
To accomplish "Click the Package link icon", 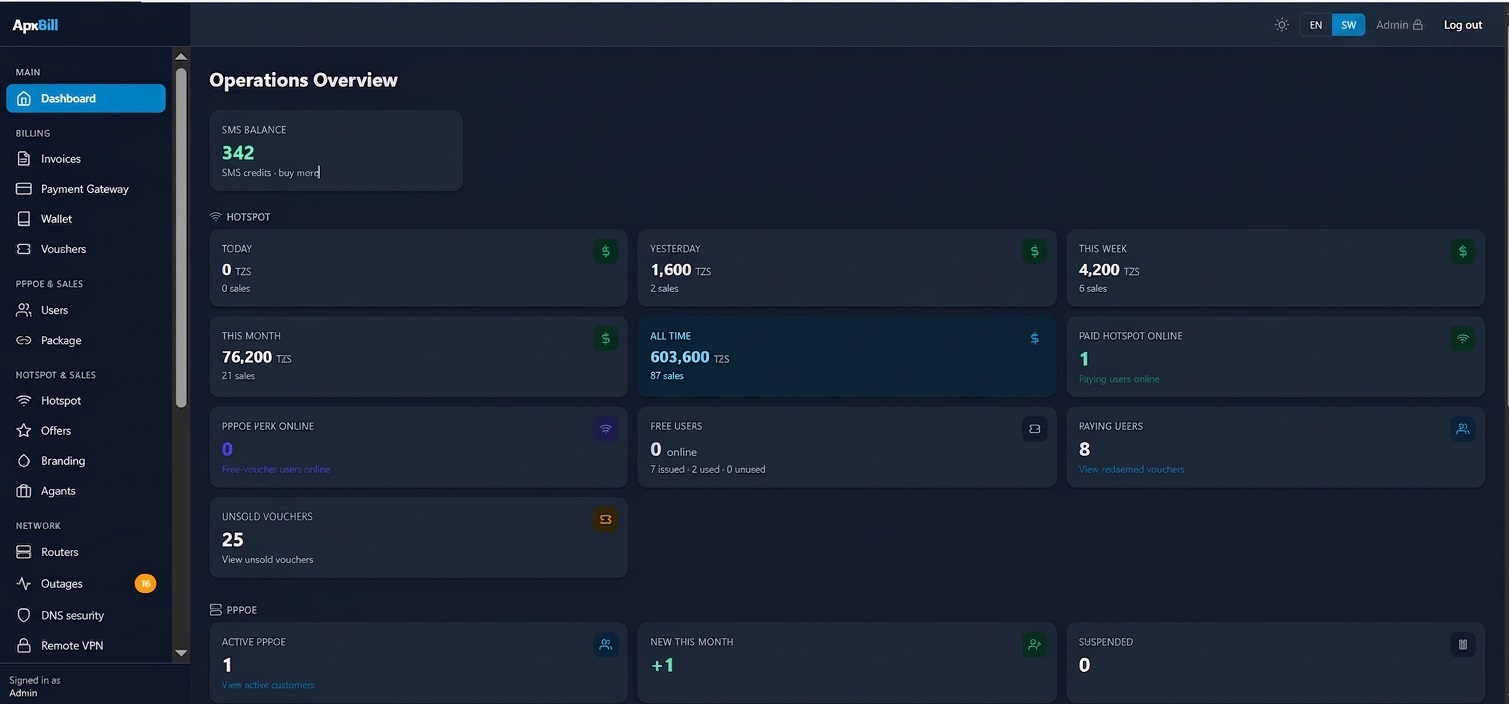I will coord(24,340).
